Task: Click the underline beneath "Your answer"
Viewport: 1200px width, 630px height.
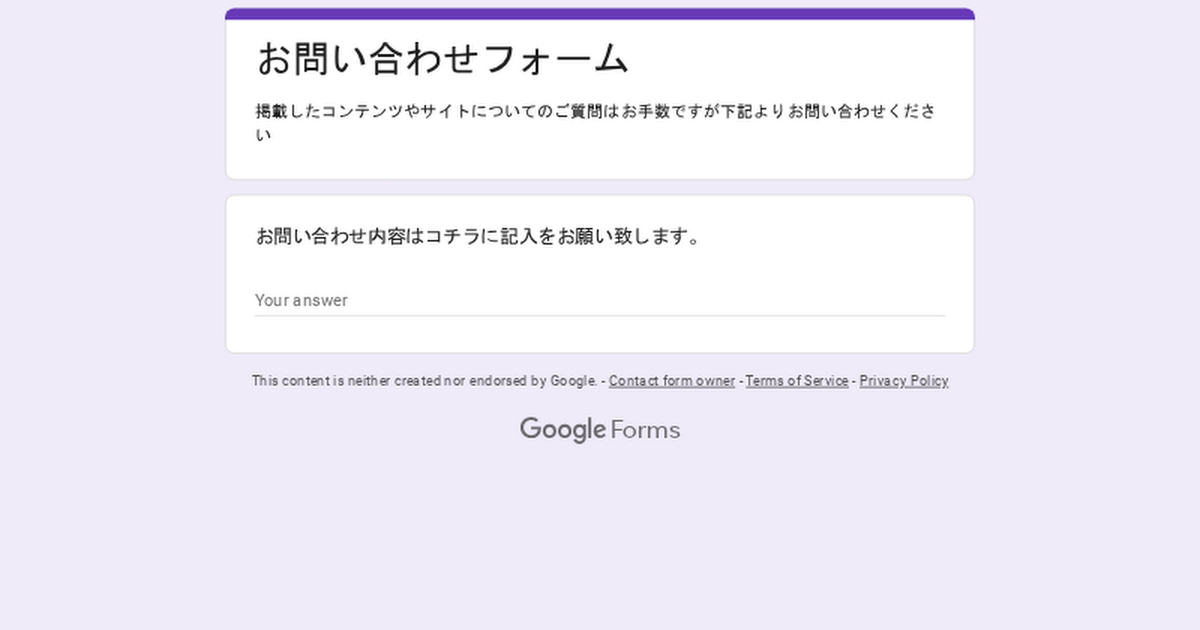Action: 600,316
